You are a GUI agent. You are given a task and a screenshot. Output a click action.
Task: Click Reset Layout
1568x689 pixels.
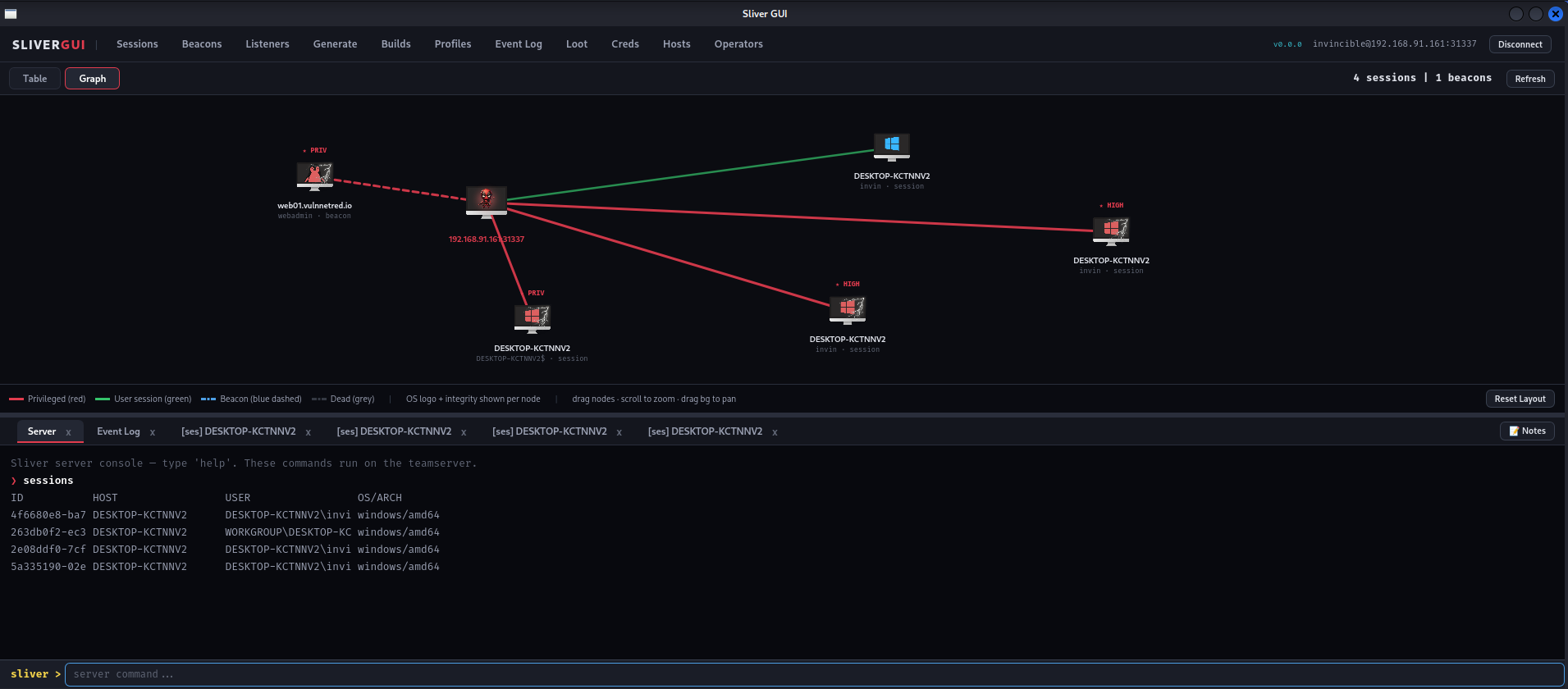1520,399
